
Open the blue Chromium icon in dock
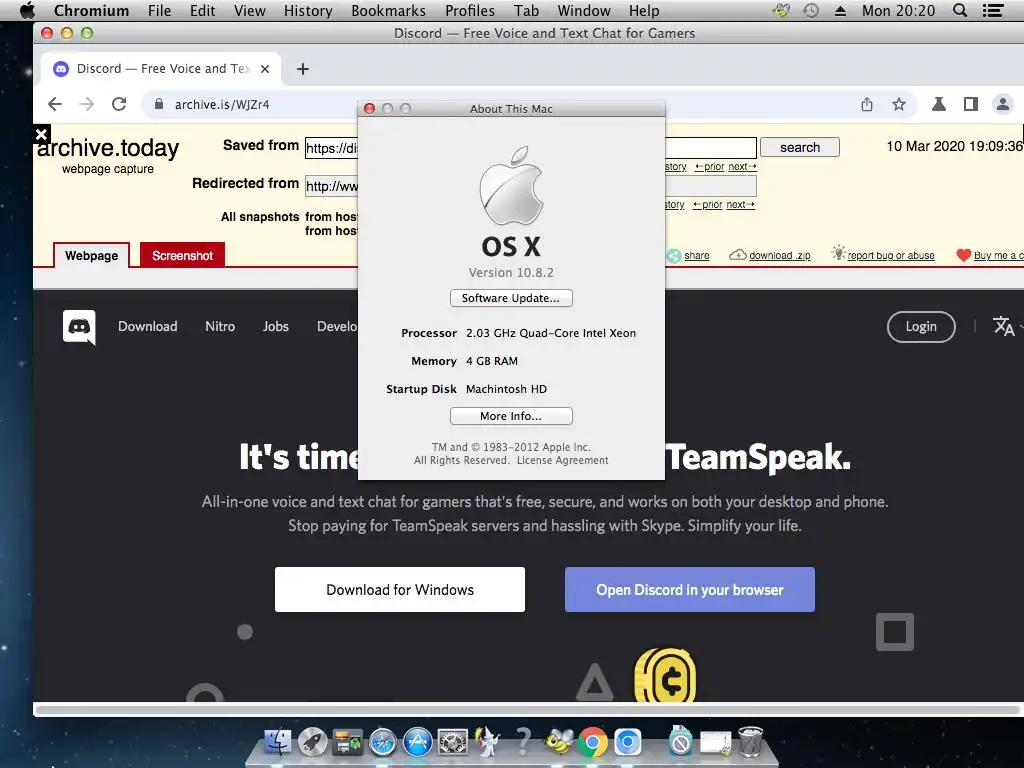point(628,743)
